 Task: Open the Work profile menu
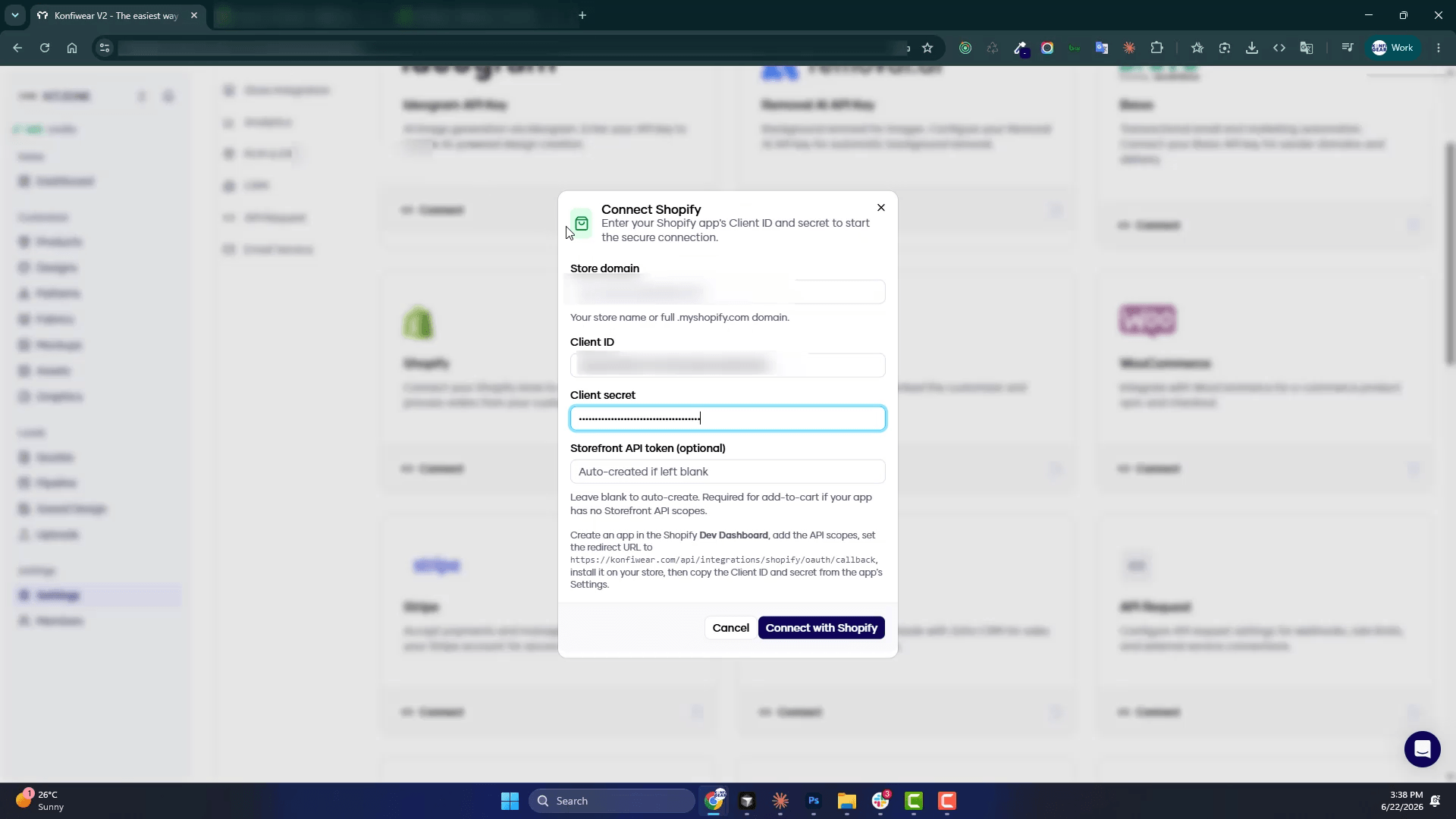tap(1393, 48)
